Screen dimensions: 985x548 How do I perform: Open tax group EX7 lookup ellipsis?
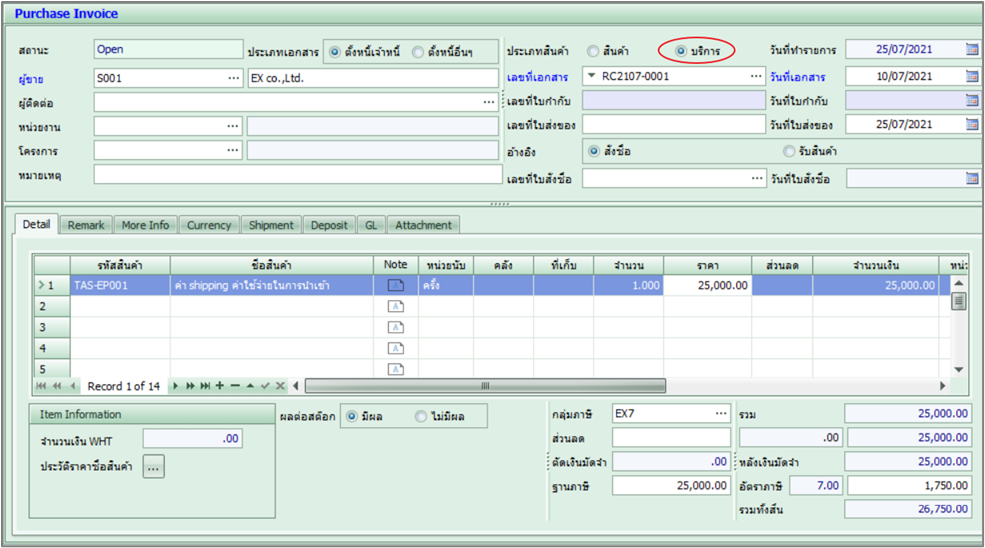[x=720, y=413]
